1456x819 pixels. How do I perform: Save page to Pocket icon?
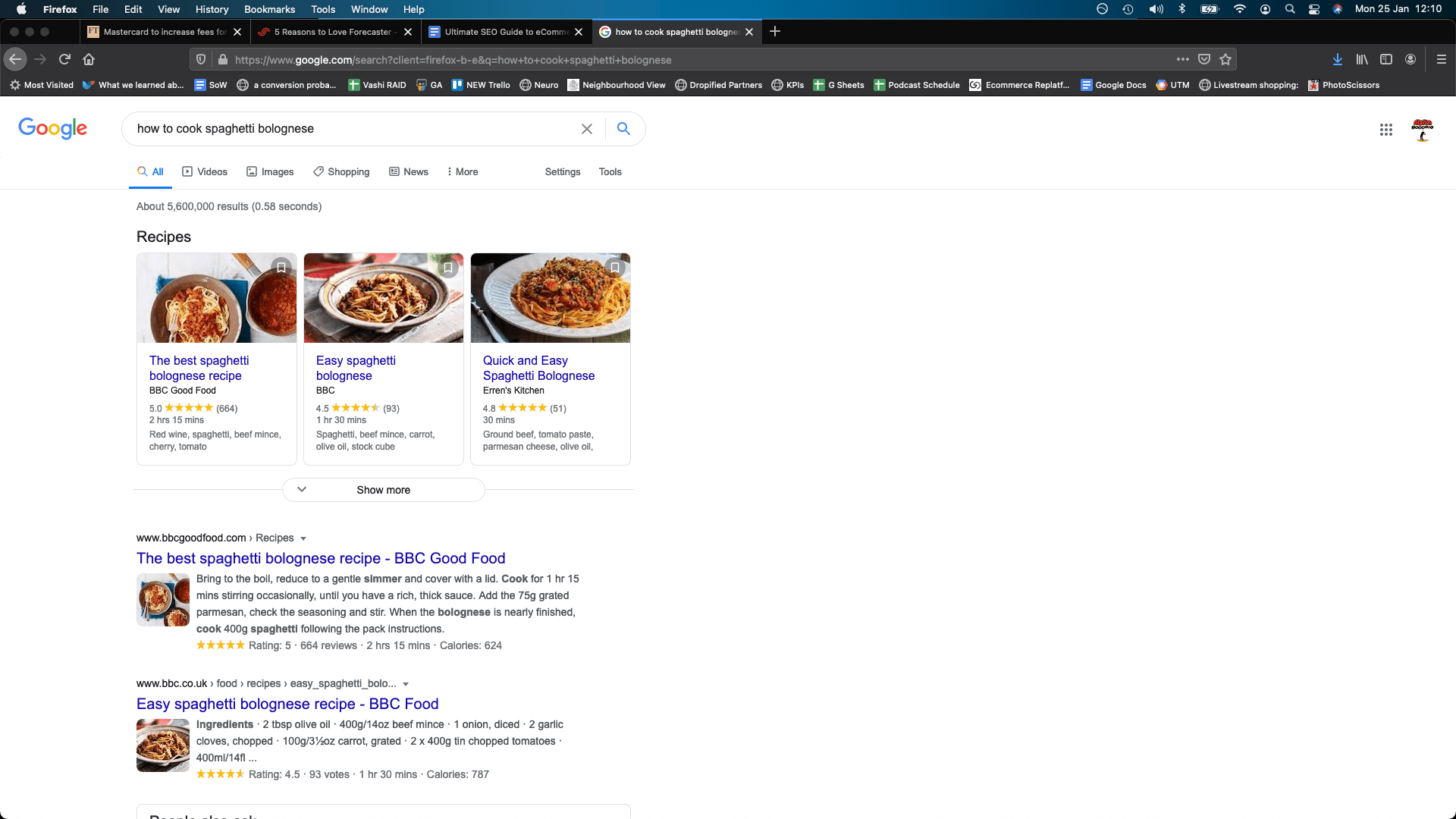tap(1204, 59)
